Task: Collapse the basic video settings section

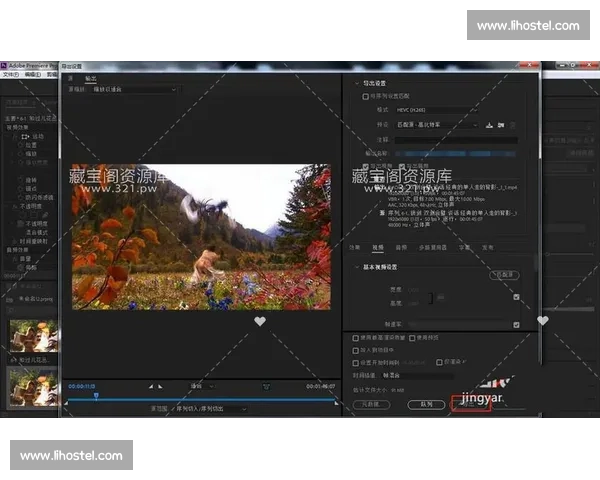Action: [x=355, y=267]
